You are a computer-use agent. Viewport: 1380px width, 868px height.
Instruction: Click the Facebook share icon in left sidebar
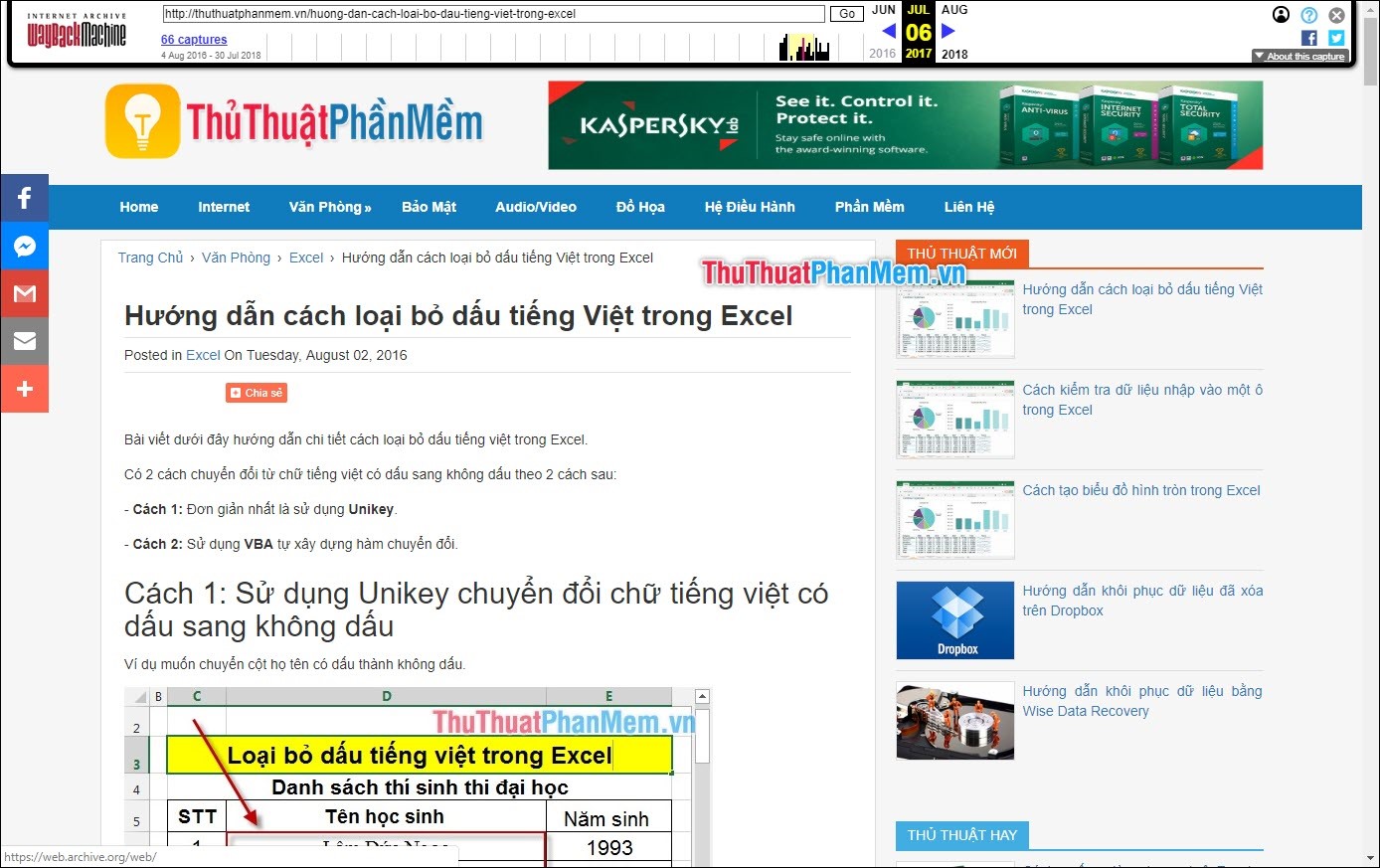[25, 198]
